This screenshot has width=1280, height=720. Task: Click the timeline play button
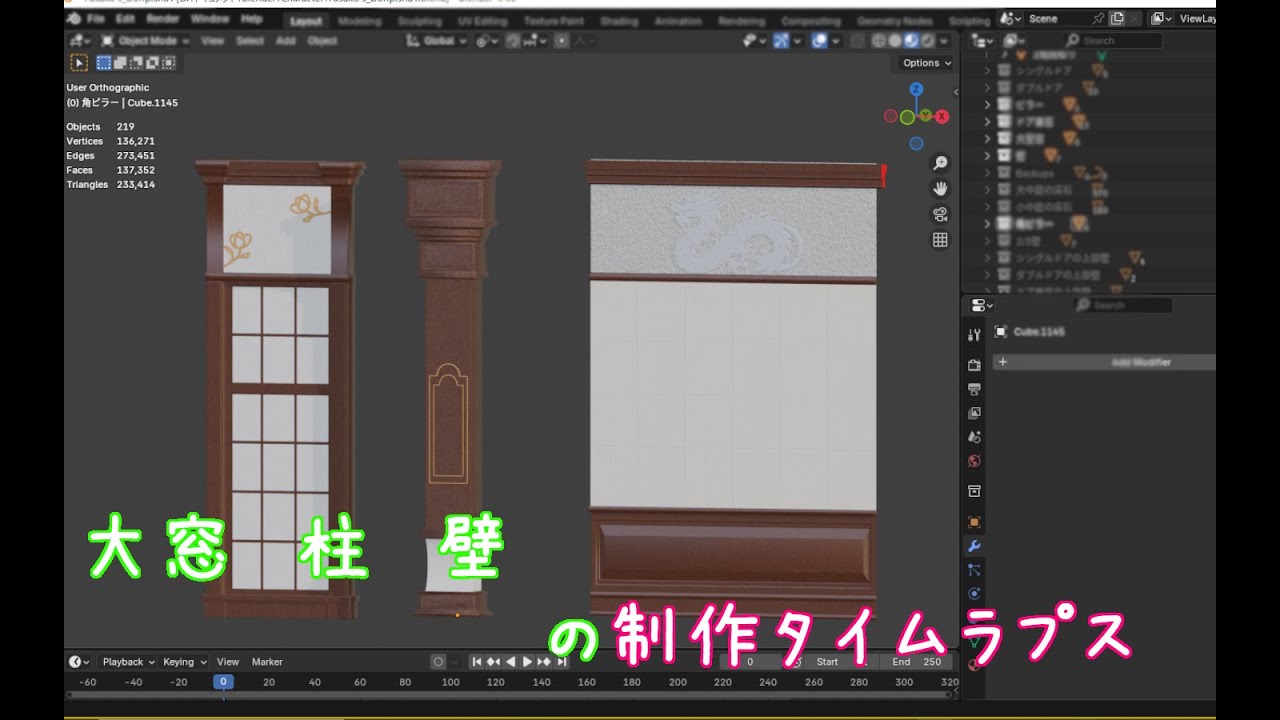pos(527,662)
